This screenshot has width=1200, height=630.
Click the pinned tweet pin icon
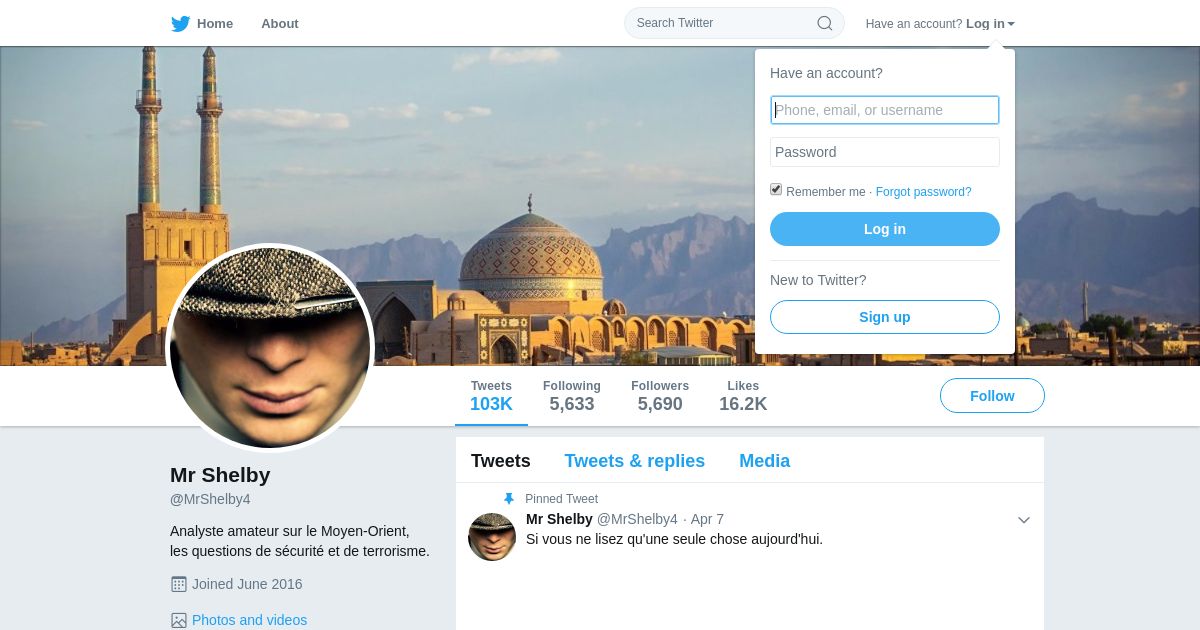click(509, 498)
